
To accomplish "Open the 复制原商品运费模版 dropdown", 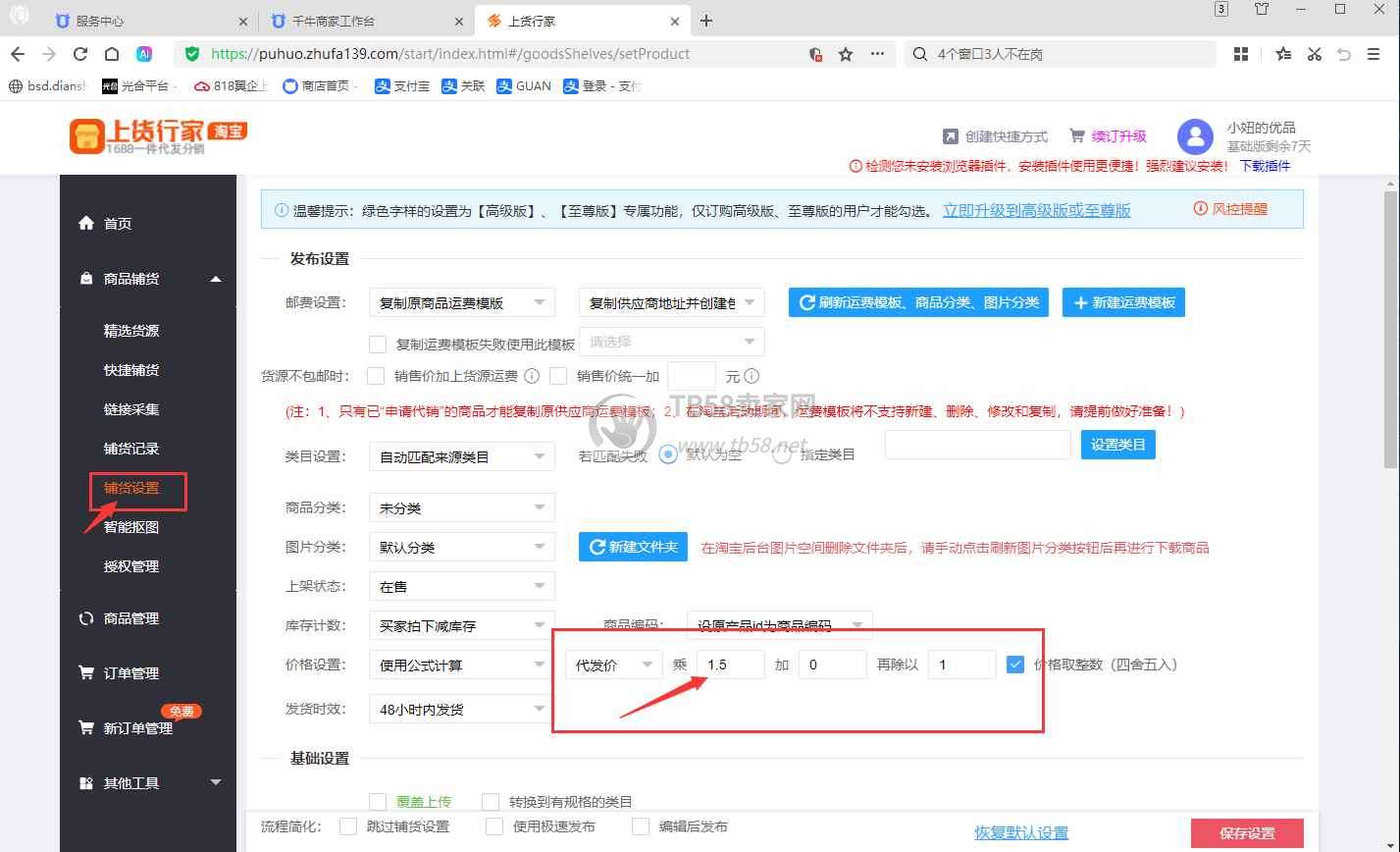I will 462,302.
